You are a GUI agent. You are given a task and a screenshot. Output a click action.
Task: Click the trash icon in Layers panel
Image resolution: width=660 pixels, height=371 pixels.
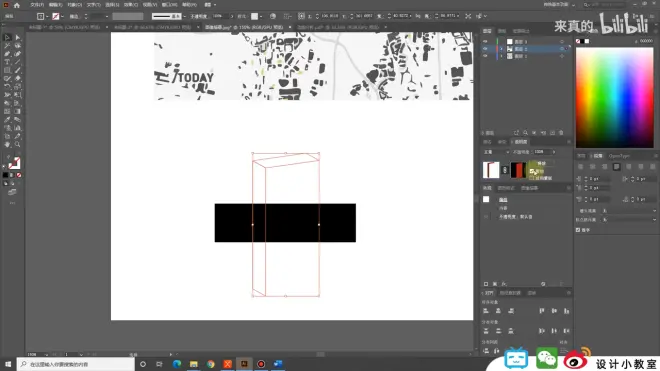(561, 133)
